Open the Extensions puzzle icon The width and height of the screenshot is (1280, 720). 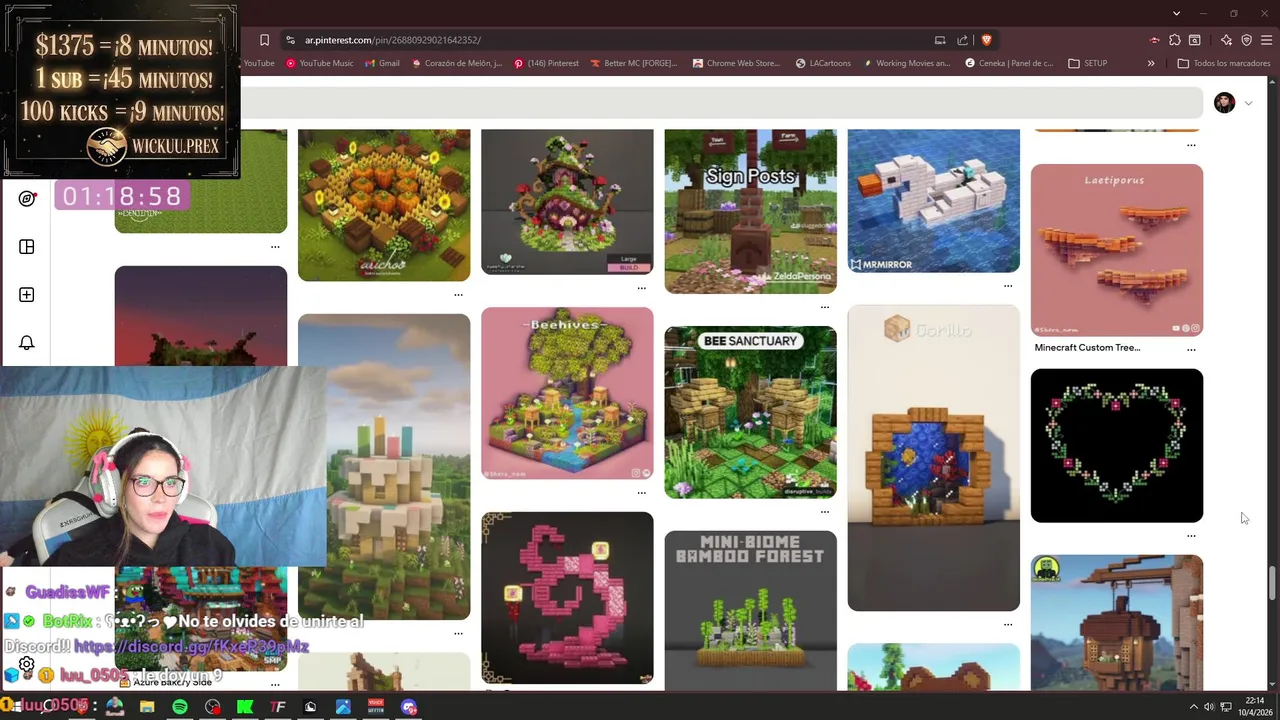pyautogui.click(x=1175, y=40)
